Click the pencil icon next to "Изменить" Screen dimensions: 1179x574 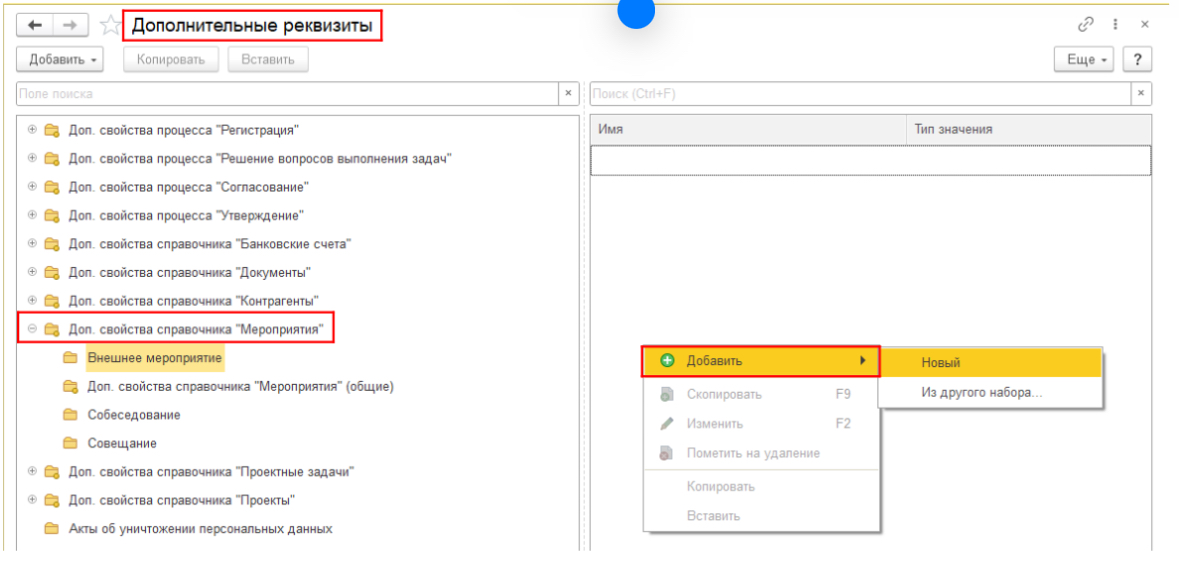click(666, 424)
